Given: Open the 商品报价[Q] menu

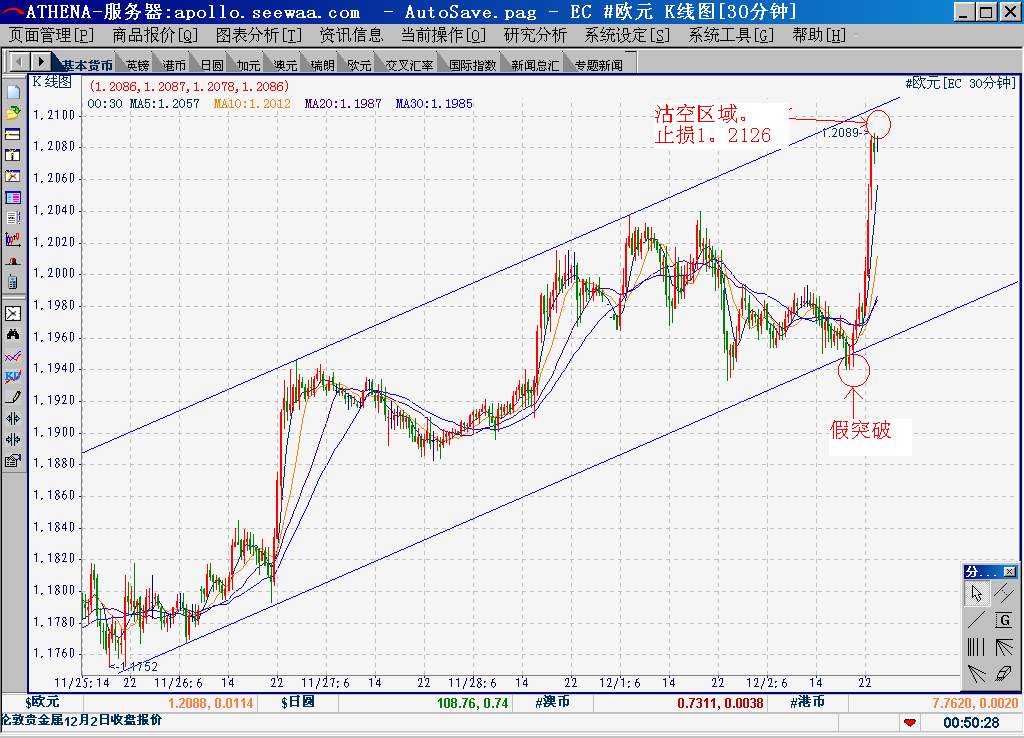Looking at the screenshot, I should click(155, 35).
